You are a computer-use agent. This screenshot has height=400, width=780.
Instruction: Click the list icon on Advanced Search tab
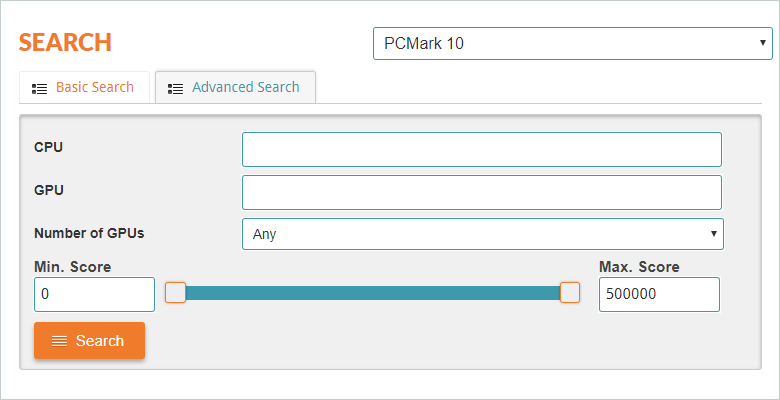176,88
